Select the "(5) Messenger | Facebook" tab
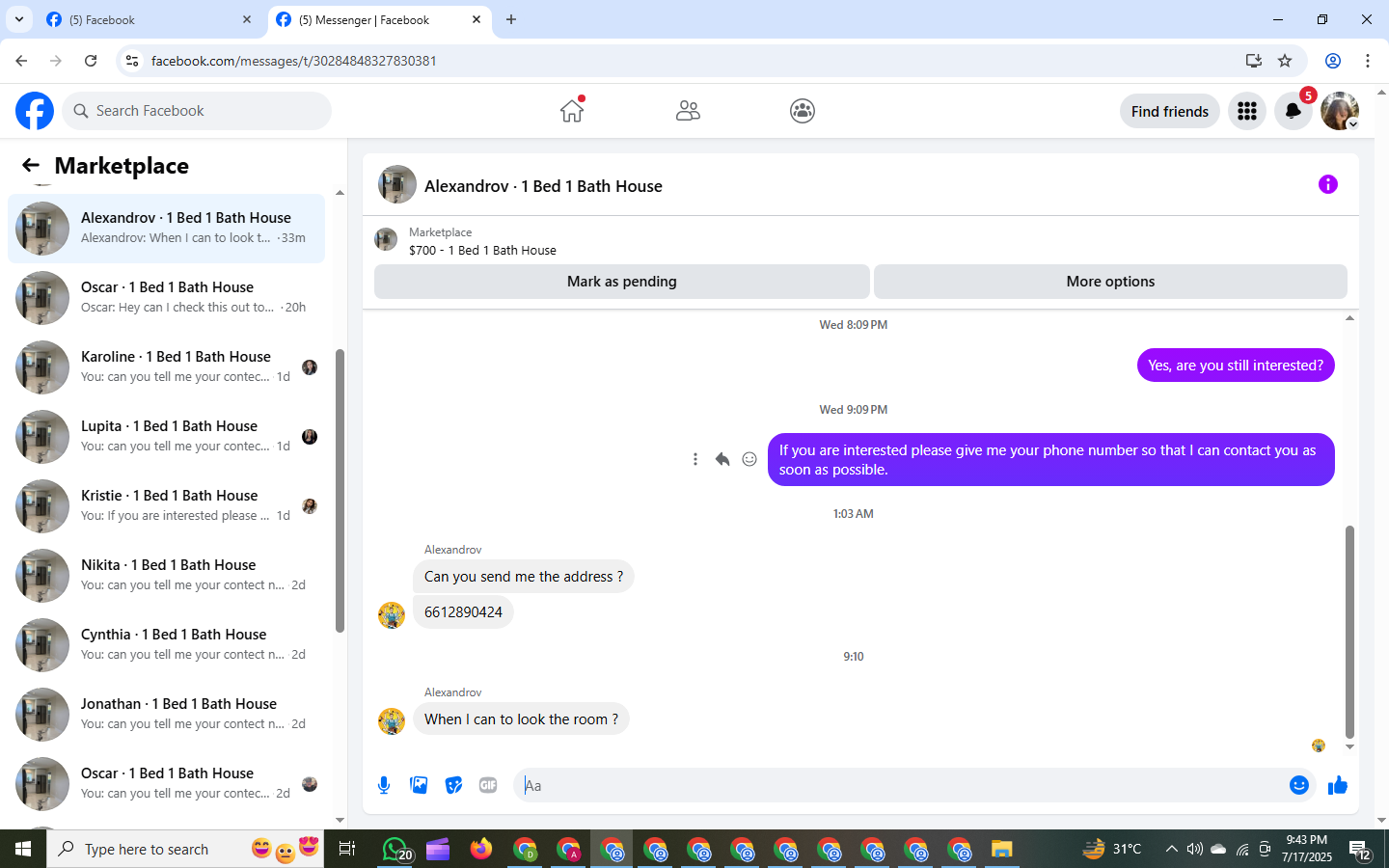This screenshot has height=868, width=1389. tap(378, 19)
